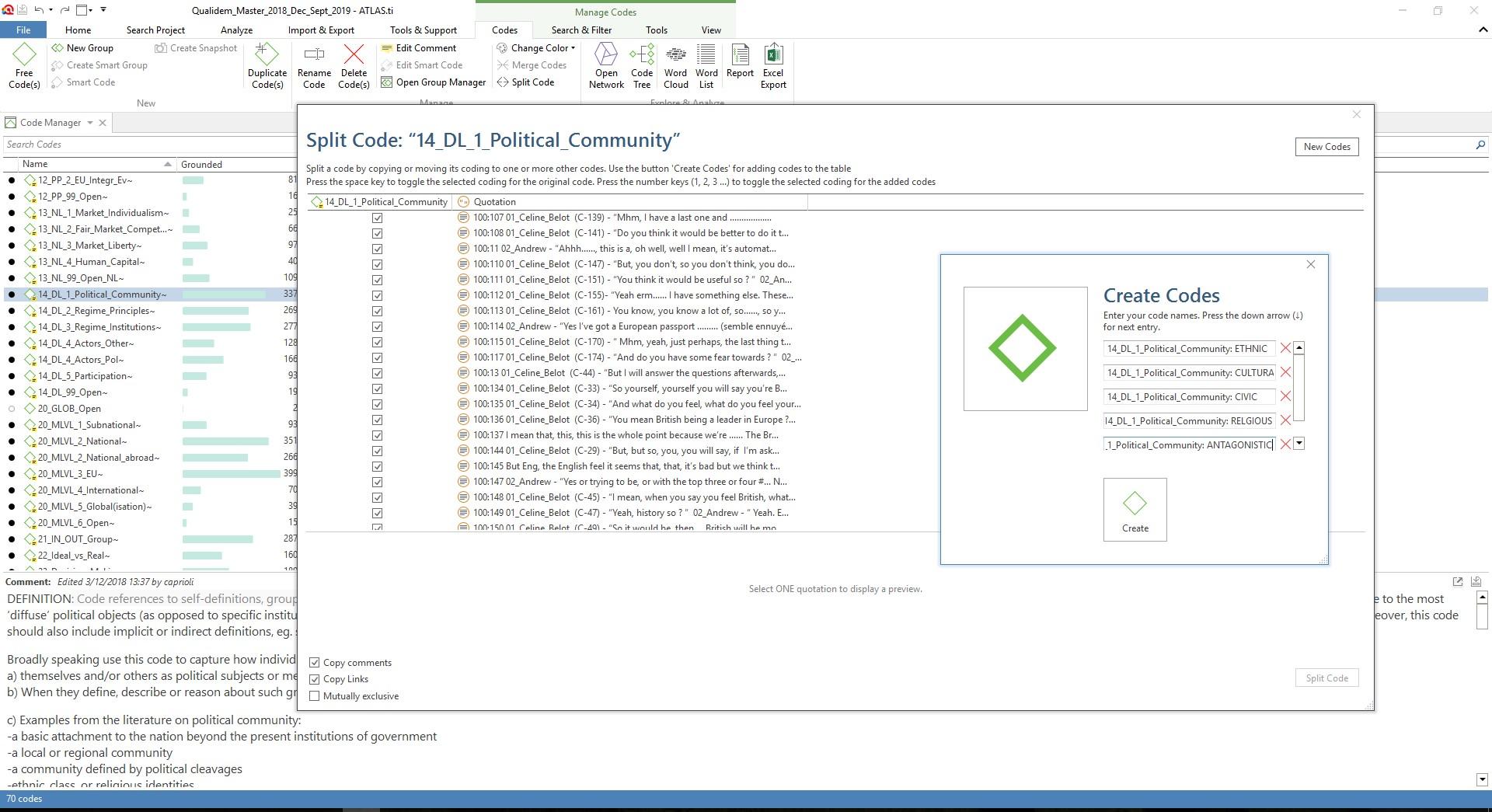Open the Word List tool
The height and width of the screenshot is (812, 1492).
click(706, 66)
